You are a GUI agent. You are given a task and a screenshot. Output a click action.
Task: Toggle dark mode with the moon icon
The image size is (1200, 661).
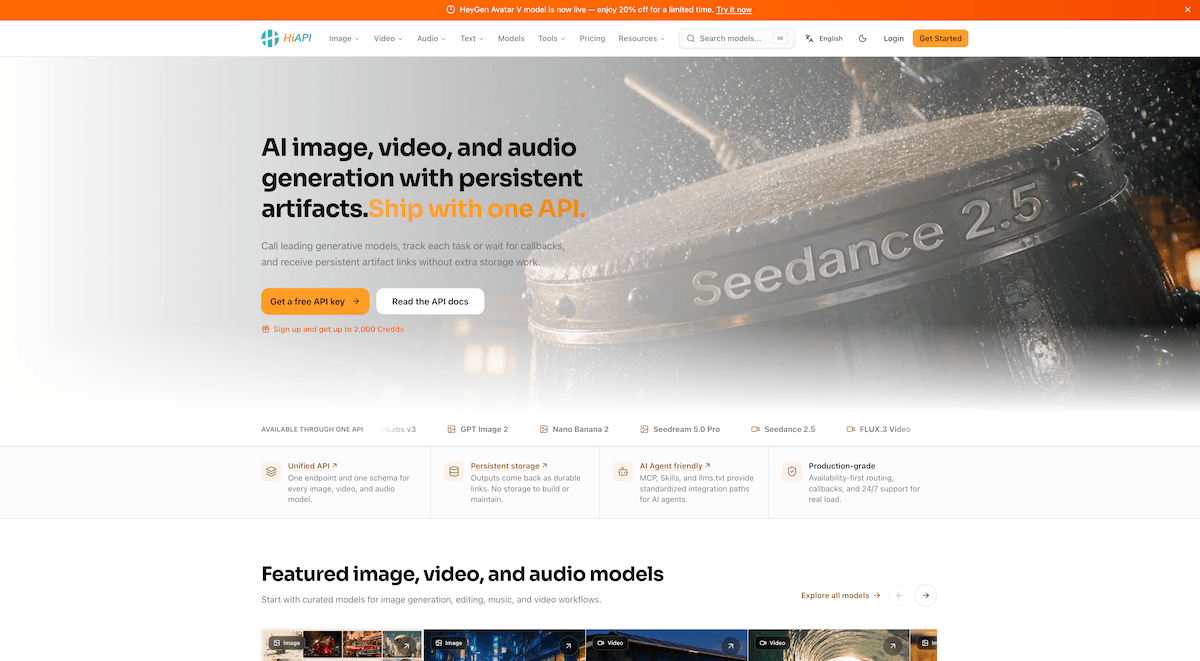pos(863,38)
